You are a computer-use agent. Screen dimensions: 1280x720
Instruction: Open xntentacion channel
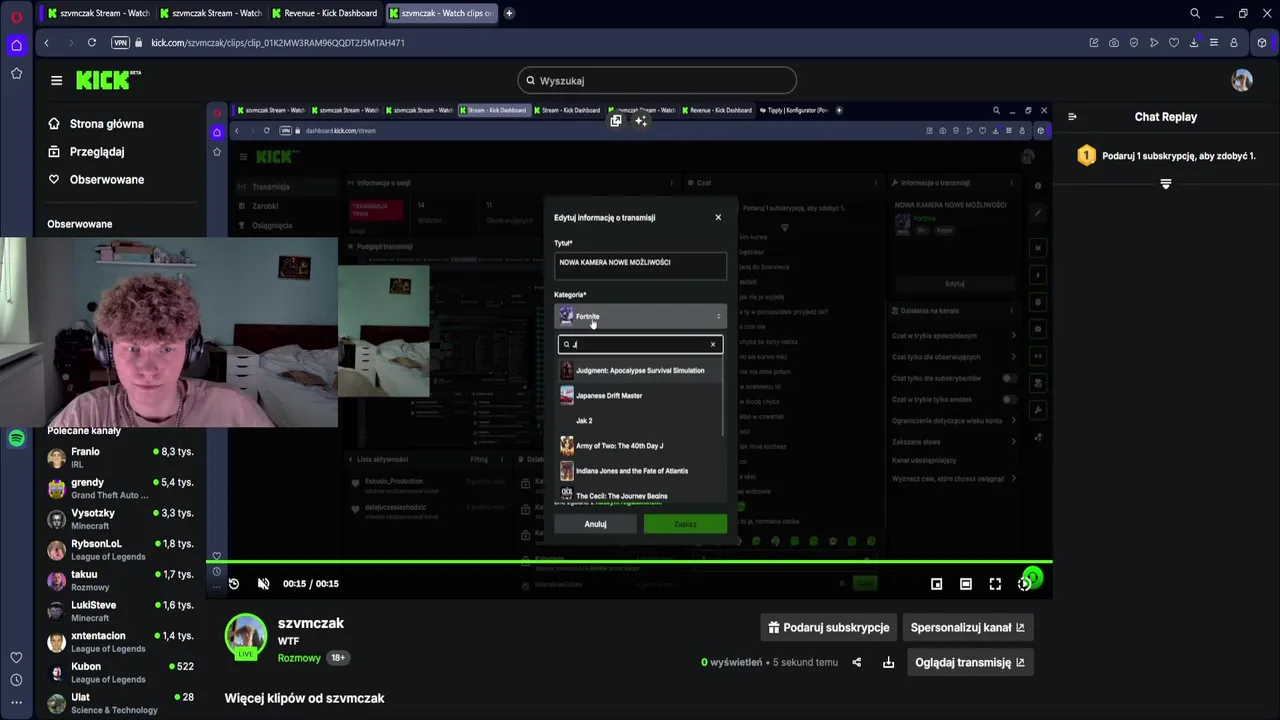click(120, 642)
